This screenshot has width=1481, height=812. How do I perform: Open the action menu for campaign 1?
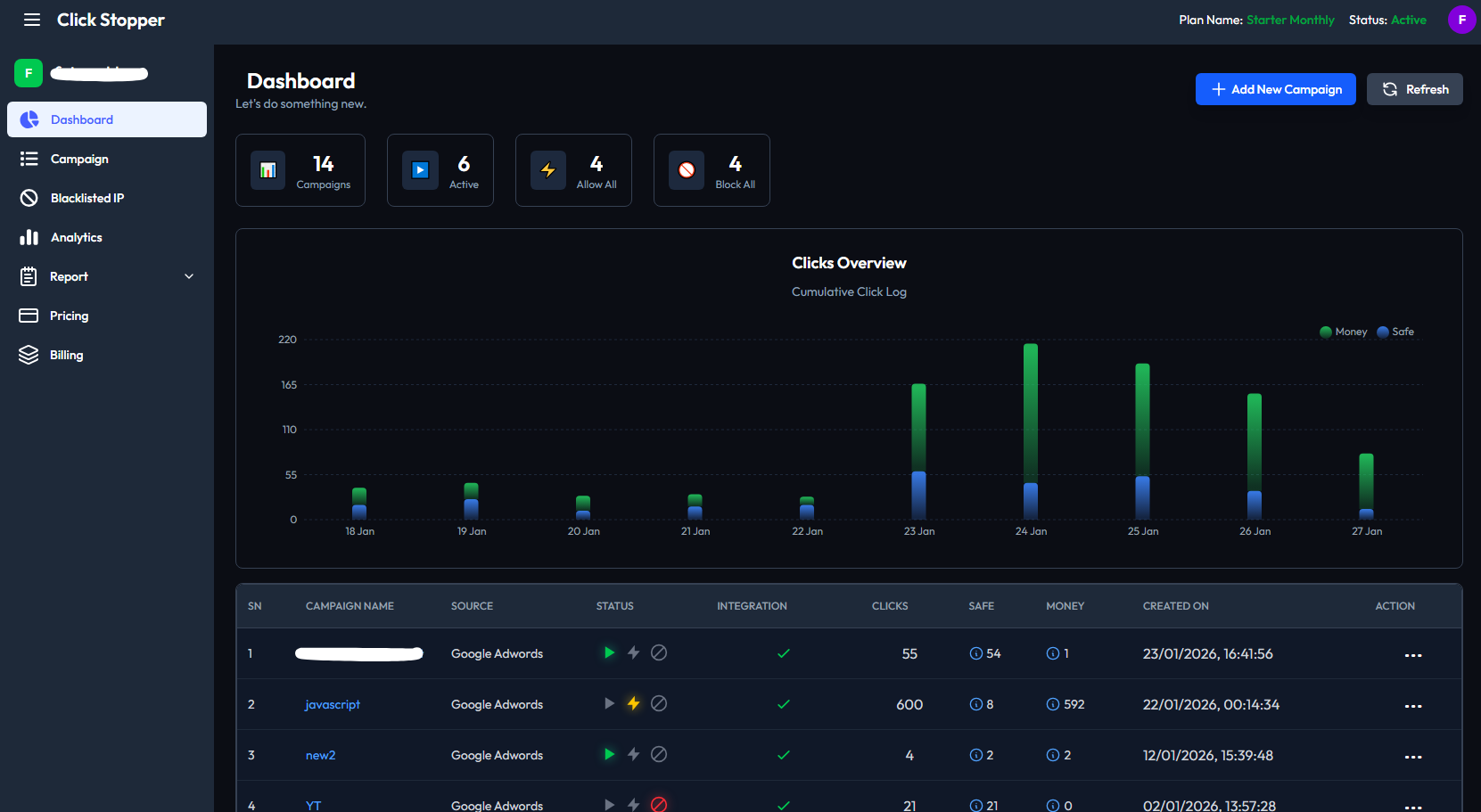click(1413, 653)
